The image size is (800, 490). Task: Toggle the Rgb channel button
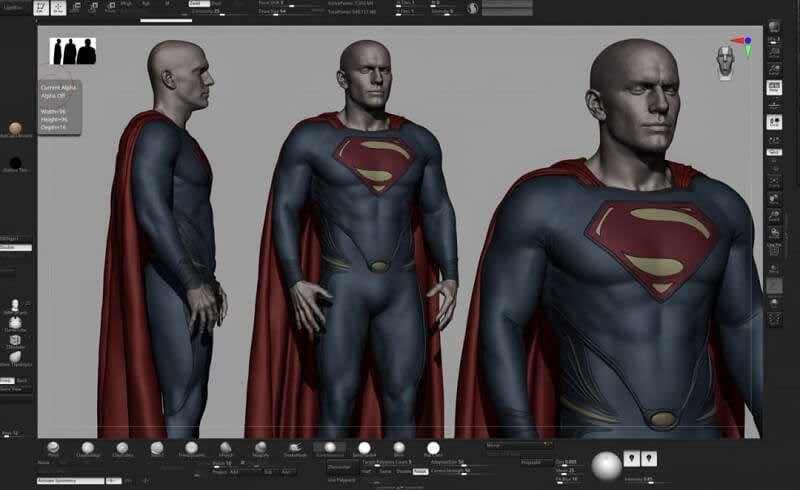click(146, 3)
